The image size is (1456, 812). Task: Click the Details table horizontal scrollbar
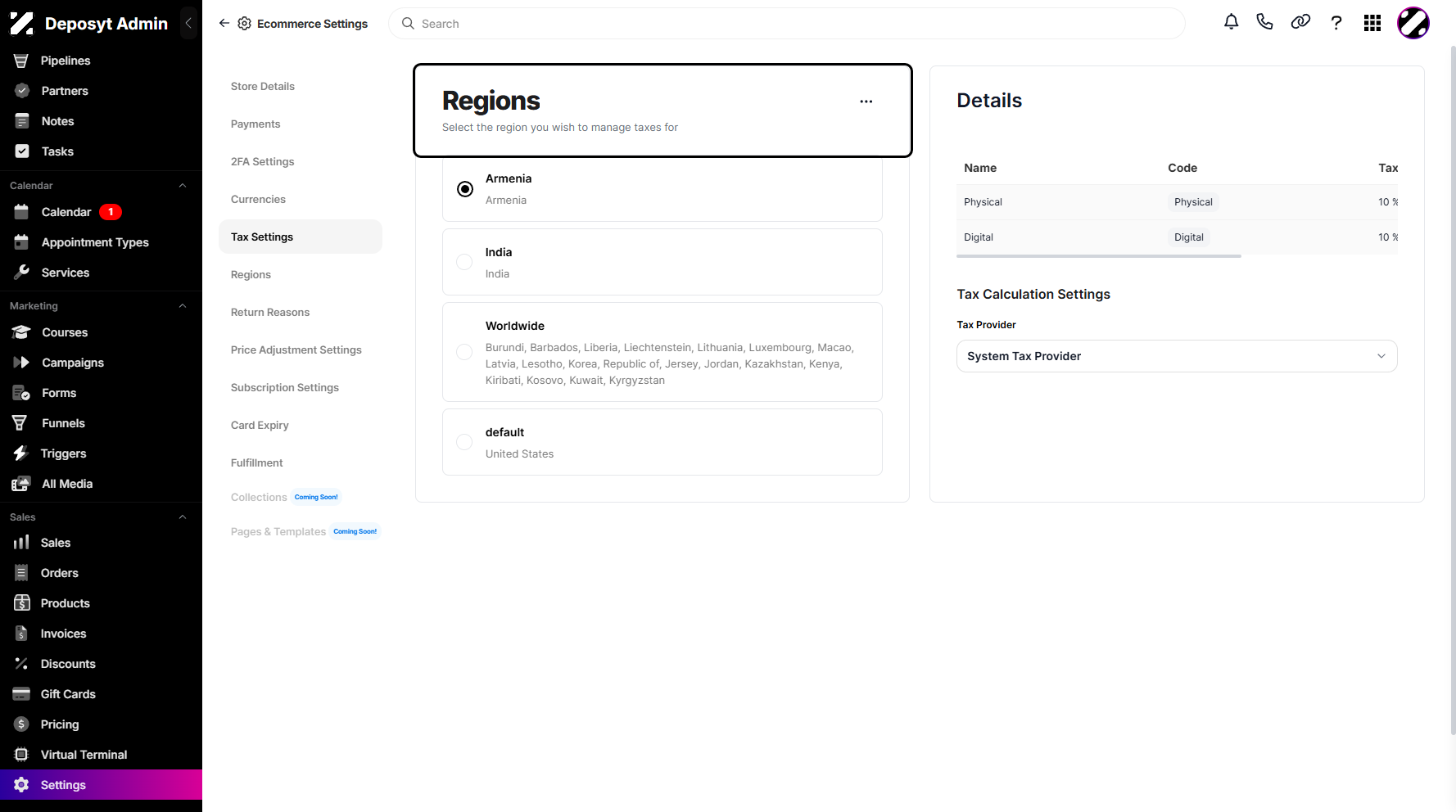(1098, 256)
